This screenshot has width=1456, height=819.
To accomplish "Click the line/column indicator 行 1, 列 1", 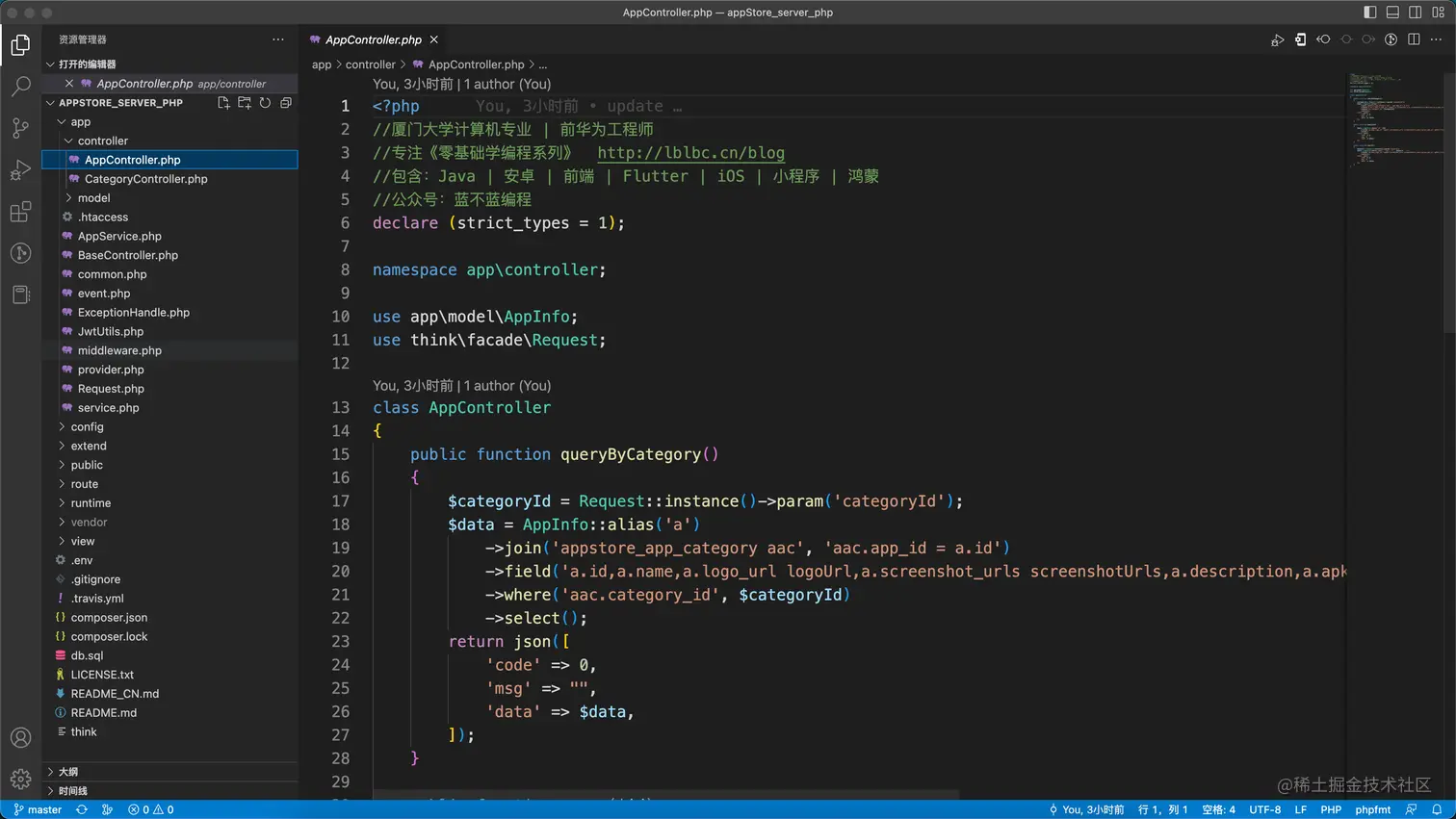I will (x=1162, y=810).
